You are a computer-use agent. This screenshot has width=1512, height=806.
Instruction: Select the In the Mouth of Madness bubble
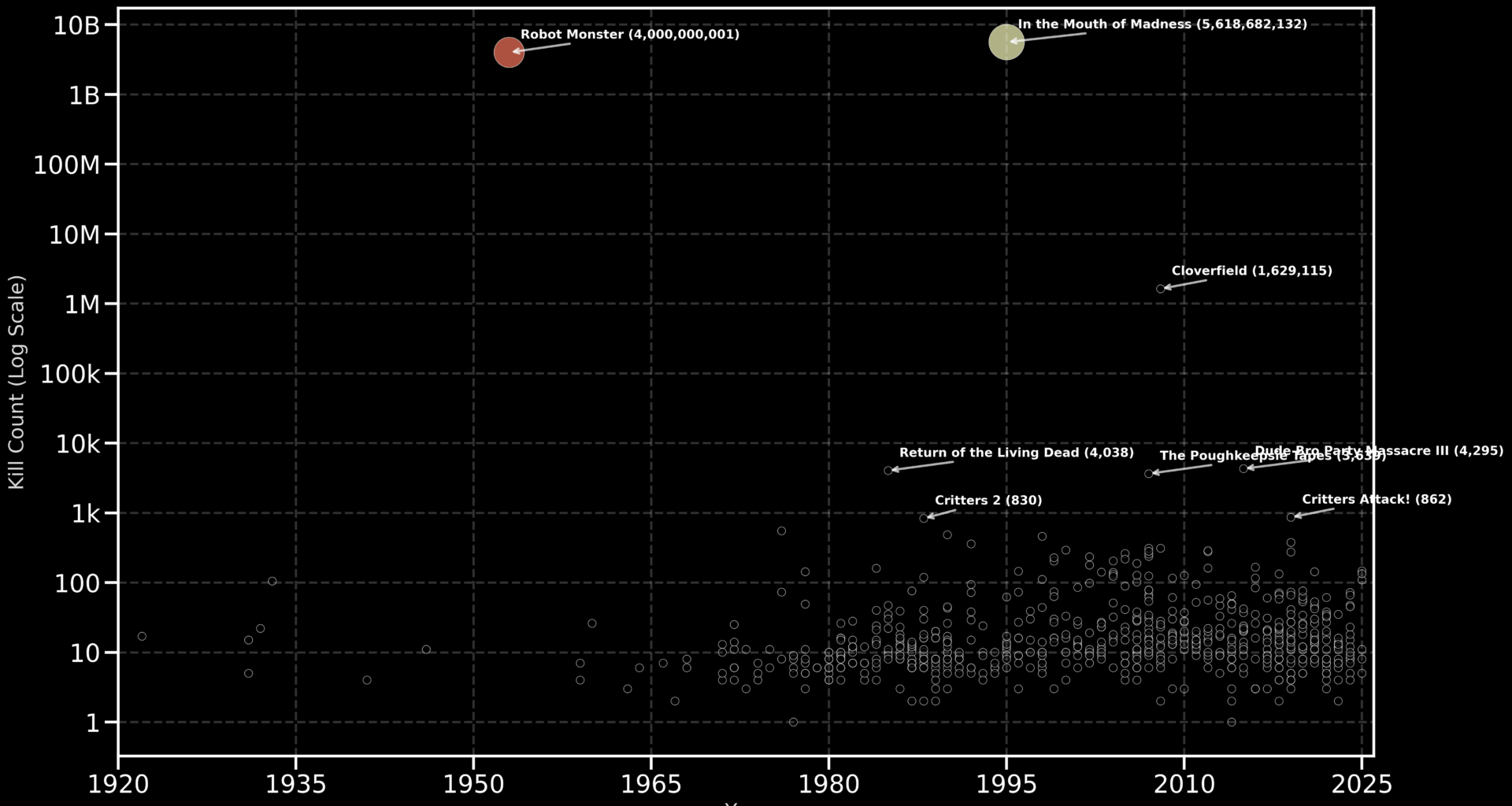[x=1006, y=43]
